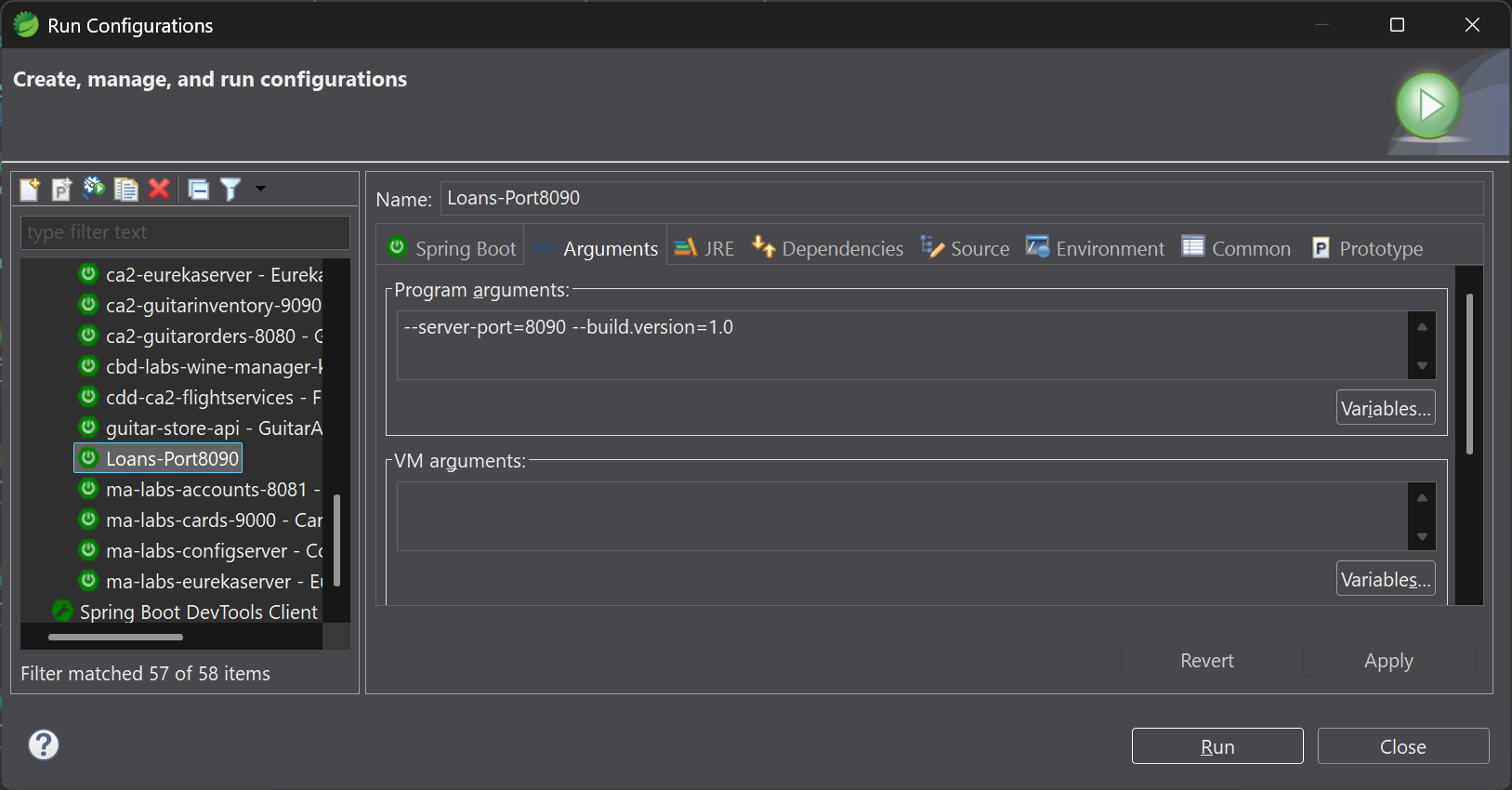
Task: Click the Revert button
Action: [1206, 660]
